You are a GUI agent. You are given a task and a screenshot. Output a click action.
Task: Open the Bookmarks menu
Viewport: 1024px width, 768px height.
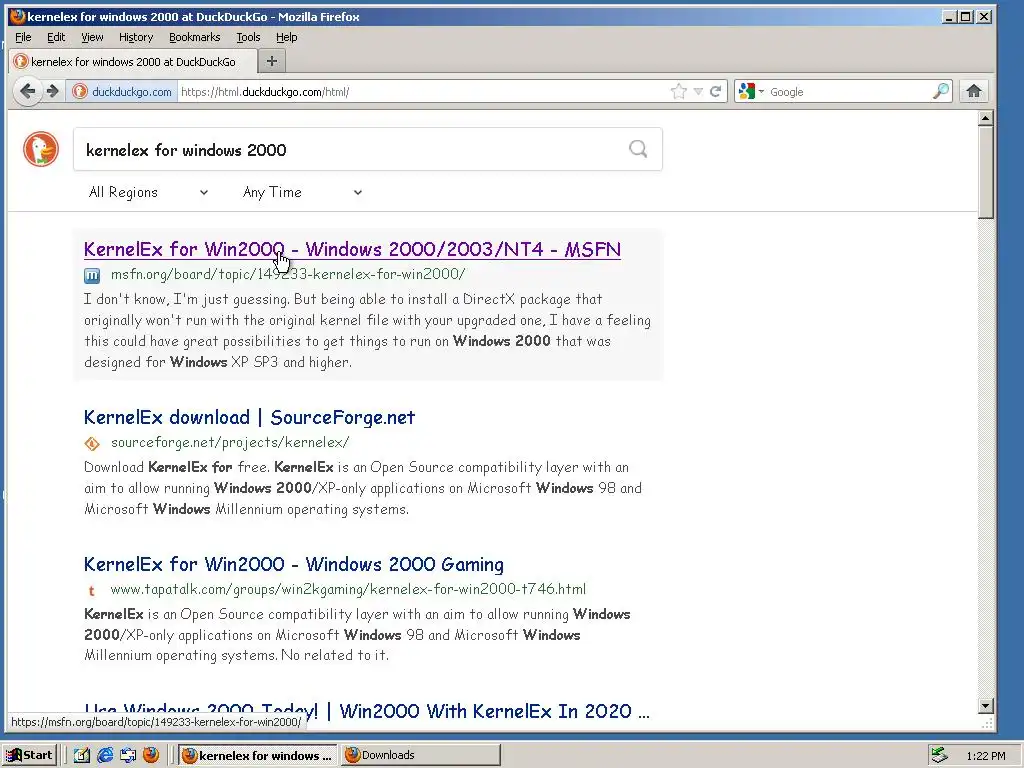(x=195, y=37)
